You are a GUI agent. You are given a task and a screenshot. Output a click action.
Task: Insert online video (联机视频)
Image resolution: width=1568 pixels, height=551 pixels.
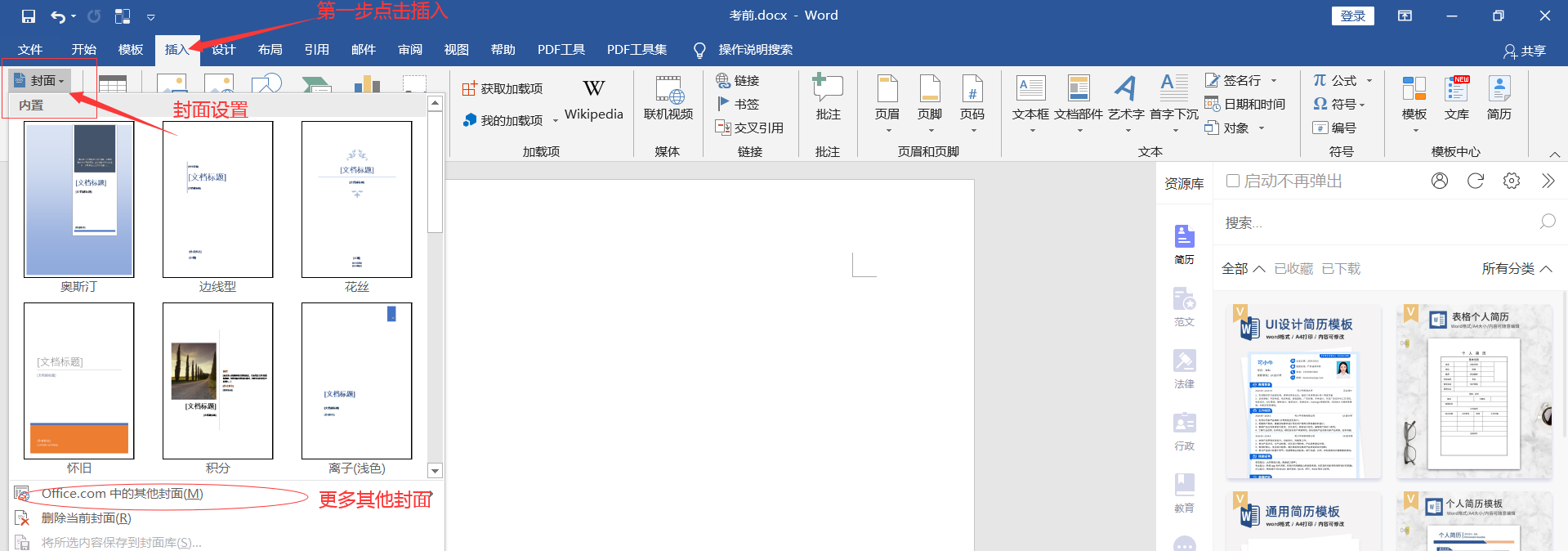click(668, 99)
